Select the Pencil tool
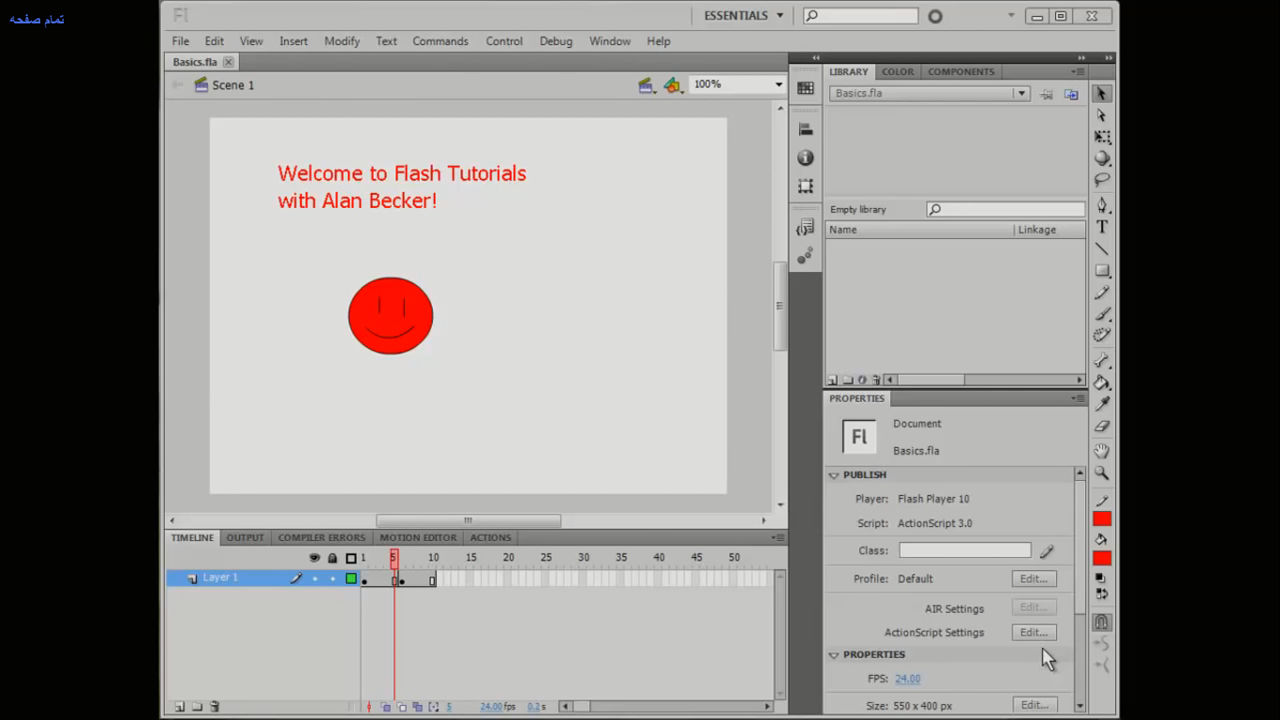Screen dimensions: 1280x720 pyautogui.click(x=1101, y=293)
